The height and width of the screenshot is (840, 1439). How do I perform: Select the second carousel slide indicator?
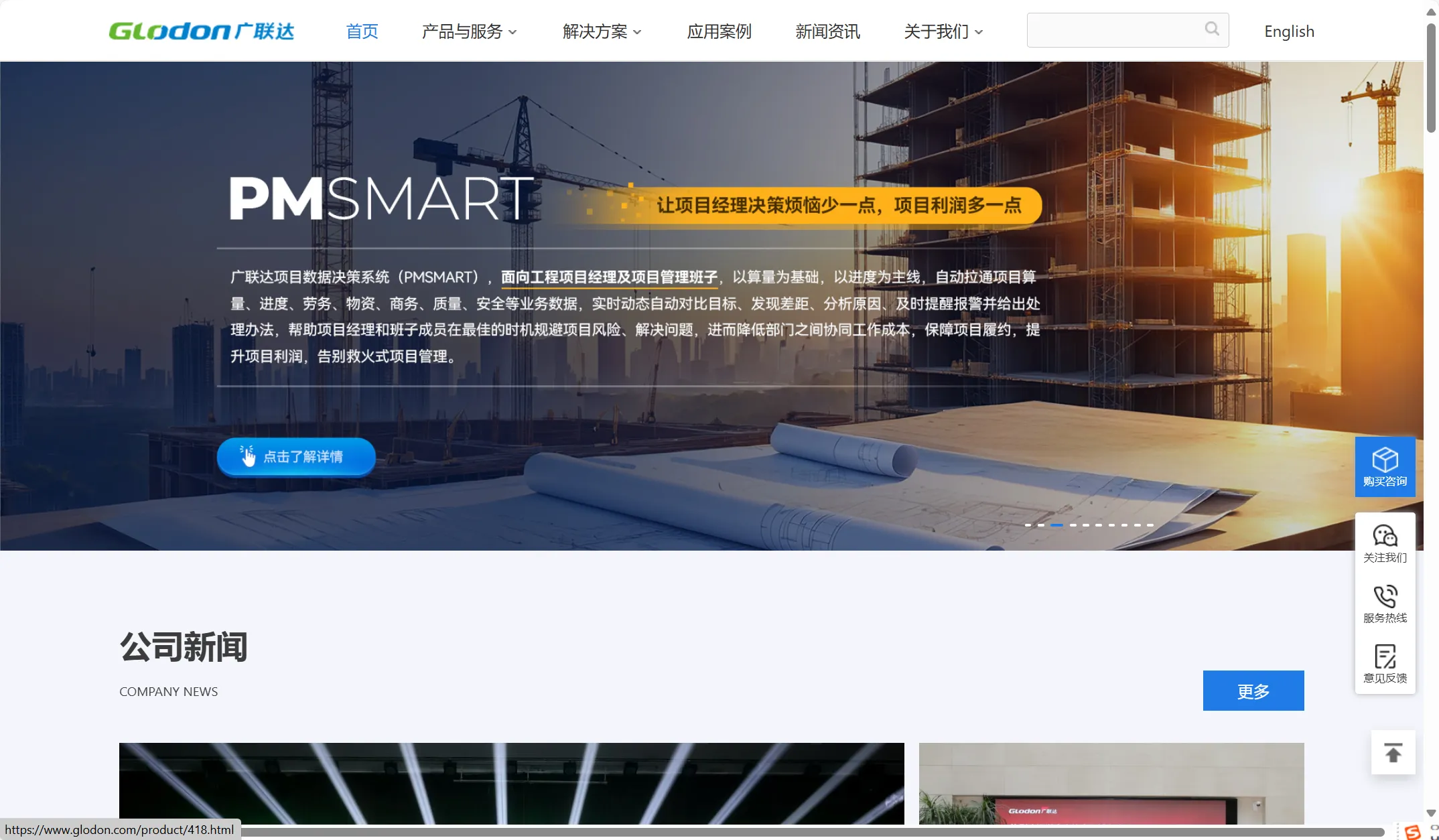[1040, 525]
